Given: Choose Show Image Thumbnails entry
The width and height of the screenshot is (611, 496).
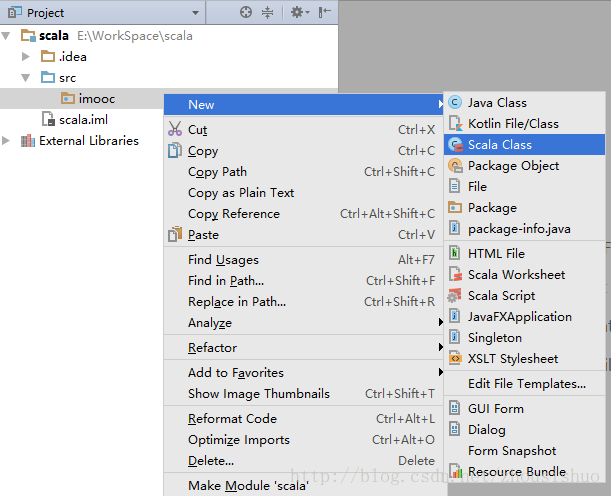Looking at the screenshot, I should [304, 394].
